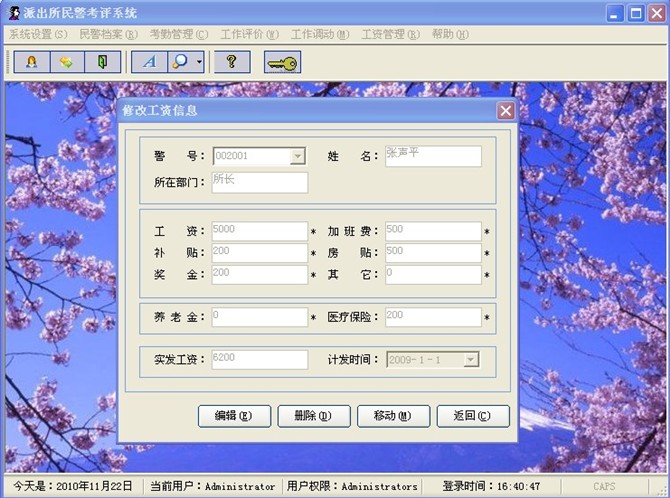The width and height of the screenshot is (670, 498).
Task: Click the question mark help toolbar icon
Action: (x=232, y=62)
